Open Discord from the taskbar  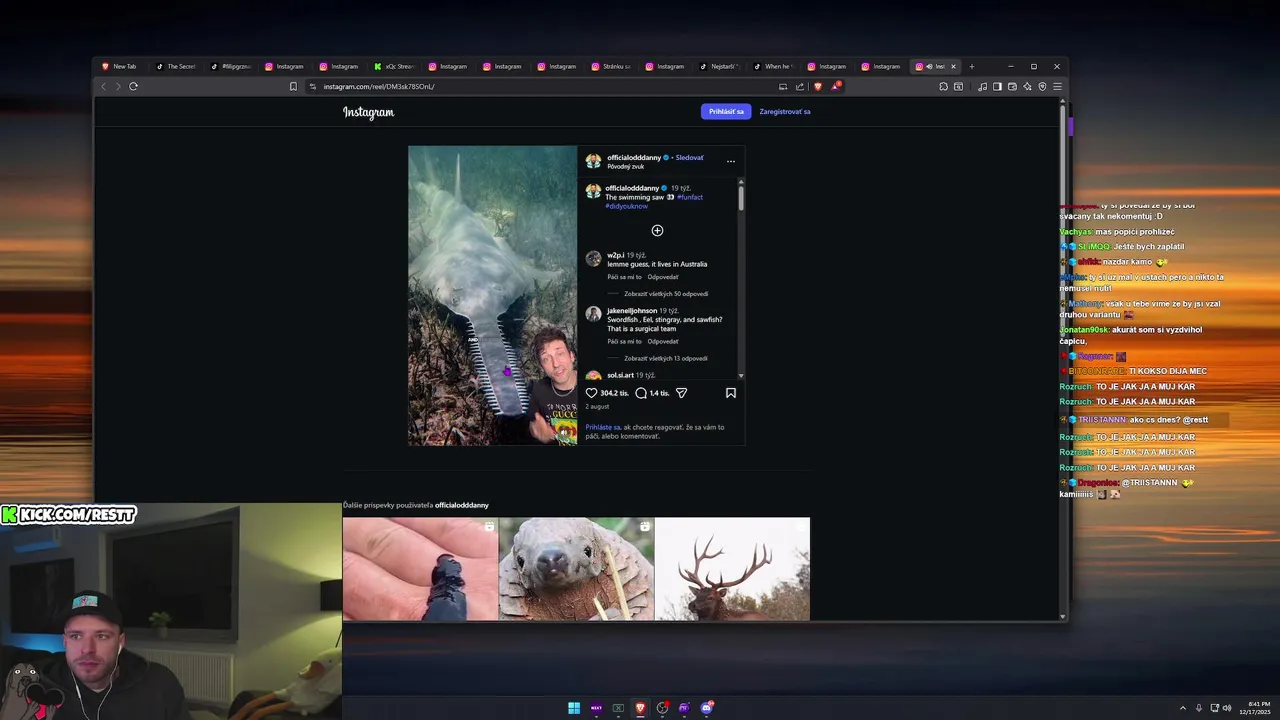pos(707,708)
